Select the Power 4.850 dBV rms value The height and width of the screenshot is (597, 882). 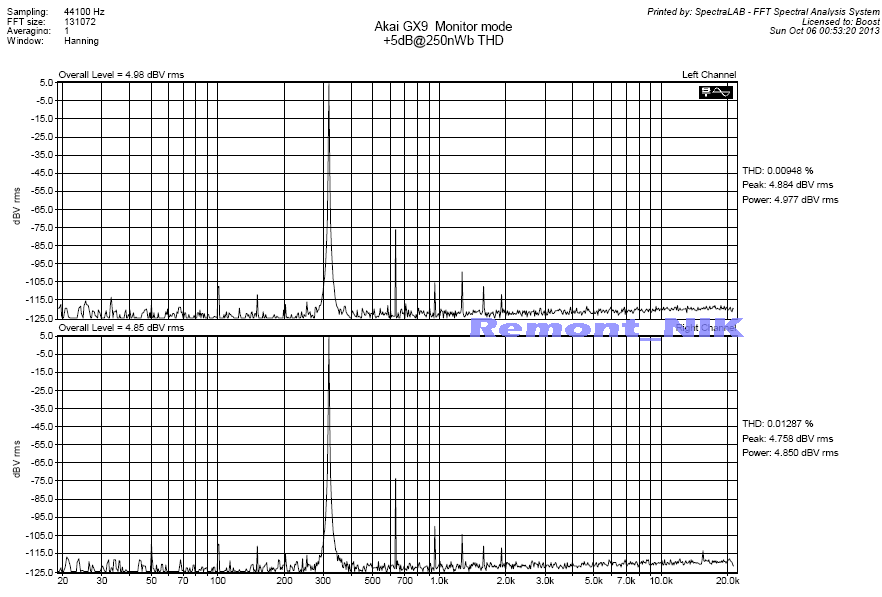789,453
